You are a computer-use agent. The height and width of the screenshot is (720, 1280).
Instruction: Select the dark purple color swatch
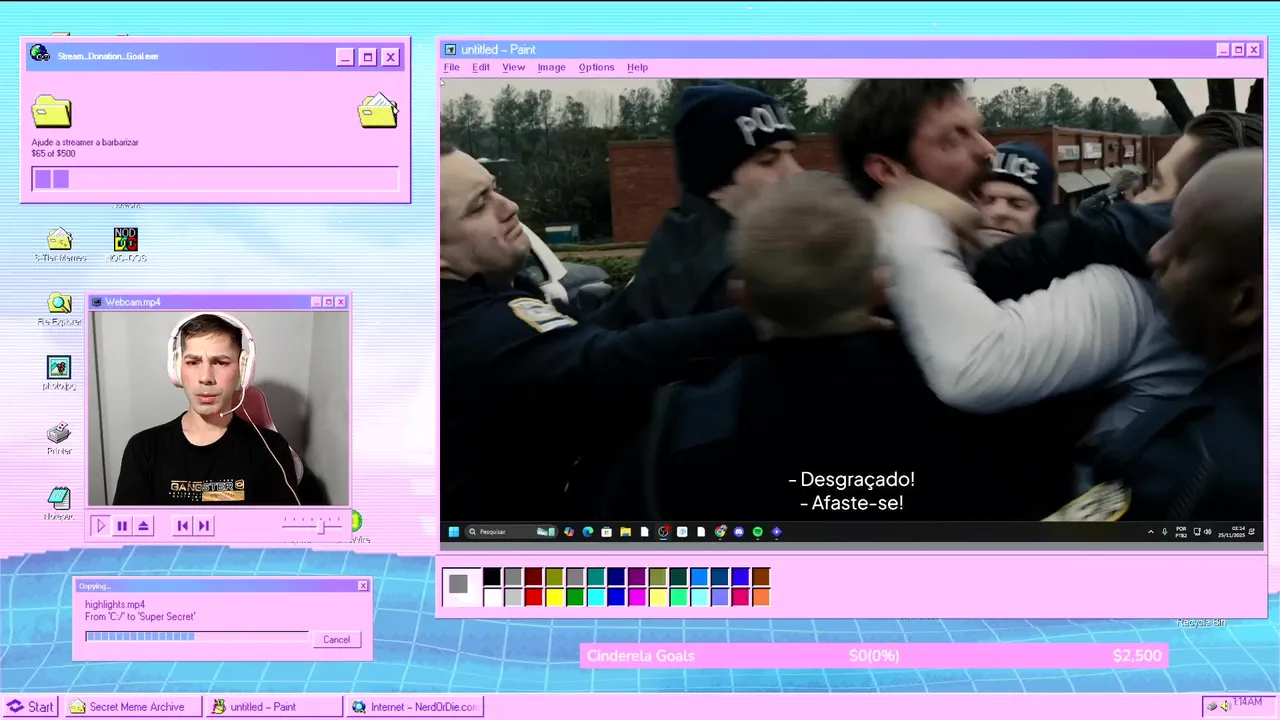pos(637,577)
